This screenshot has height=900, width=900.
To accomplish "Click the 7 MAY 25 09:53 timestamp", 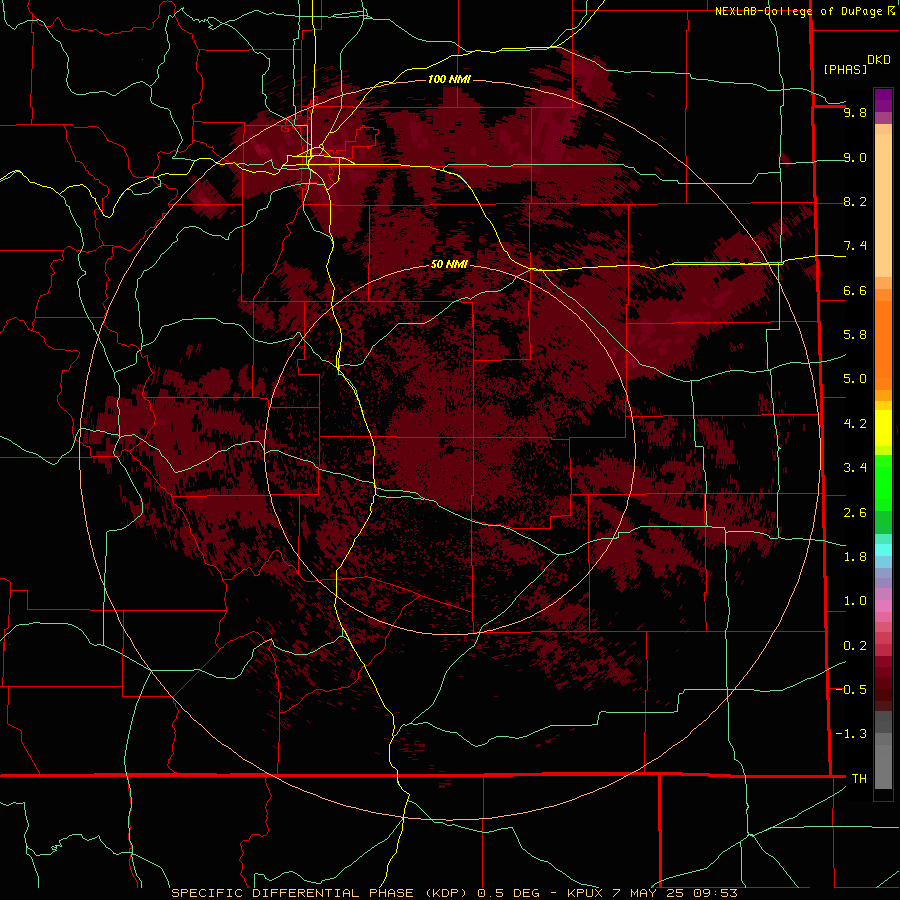I will (674, 893).
